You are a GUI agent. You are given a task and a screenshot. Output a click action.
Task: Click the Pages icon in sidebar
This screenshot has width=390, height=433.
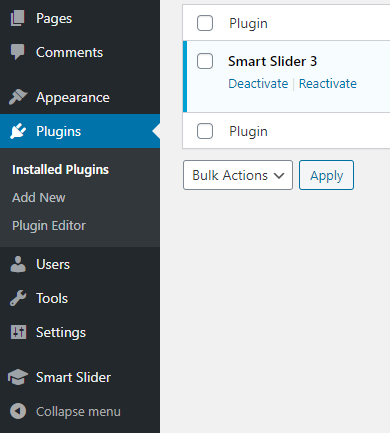click(x=18, y=18)
